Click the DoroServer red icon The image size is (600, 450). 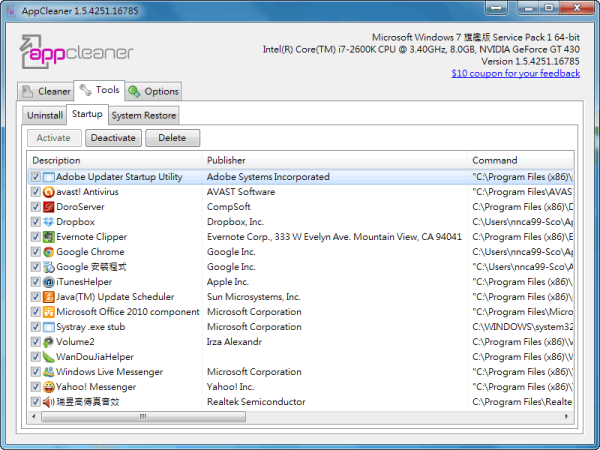pyautogui.click(x=49, y=207)
